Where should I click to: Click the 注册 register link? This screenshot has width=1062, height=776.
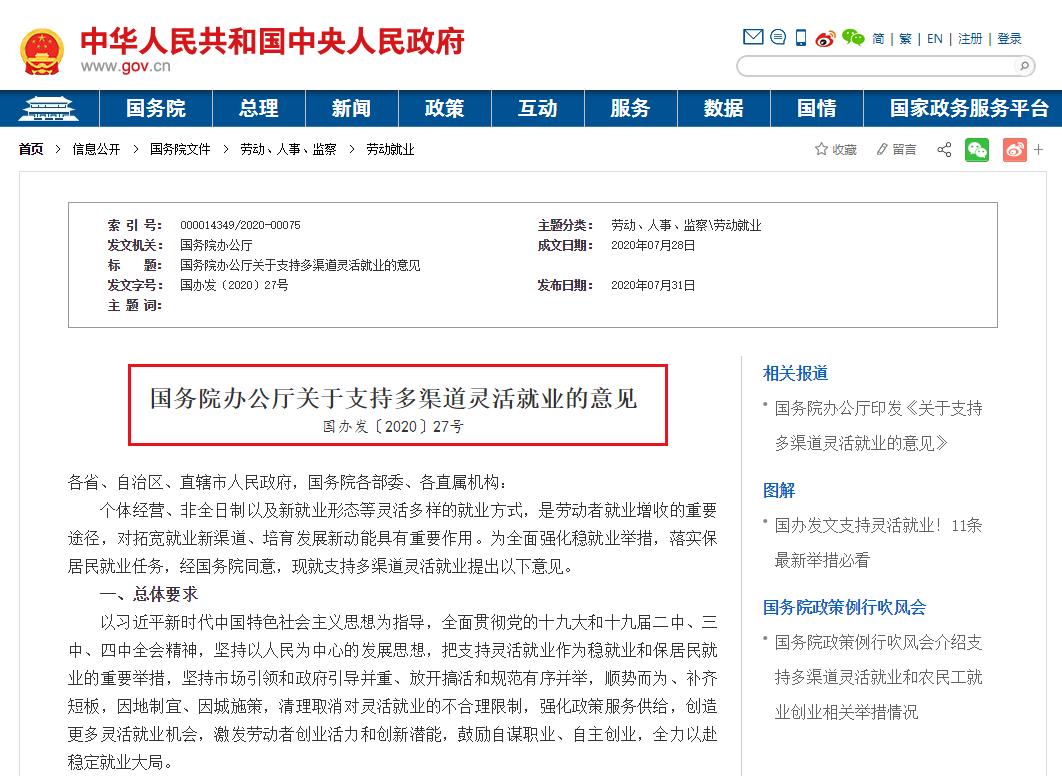(970, 39)
